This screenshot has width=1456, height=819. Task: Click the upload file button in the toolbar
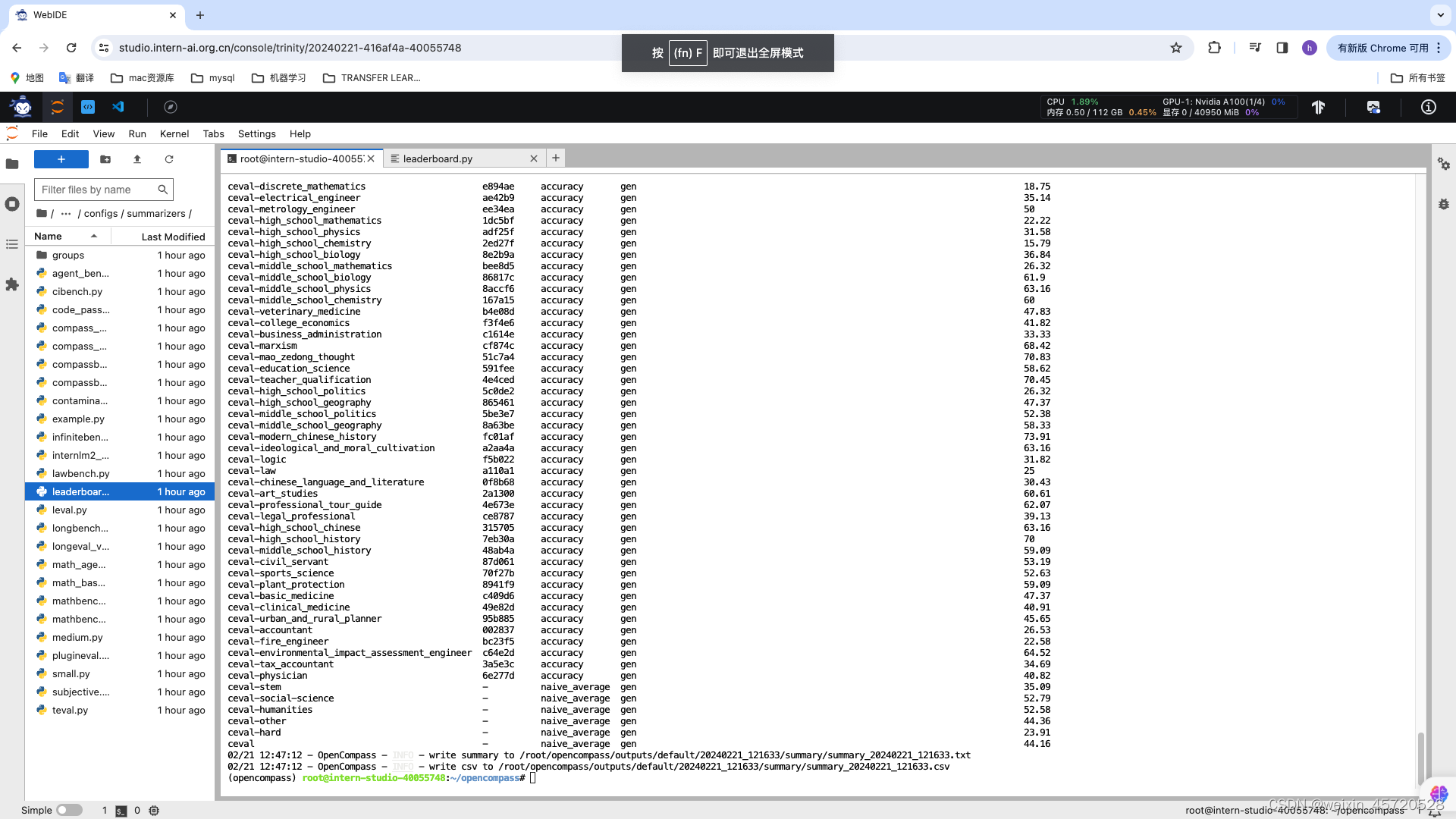pos(137,159)
